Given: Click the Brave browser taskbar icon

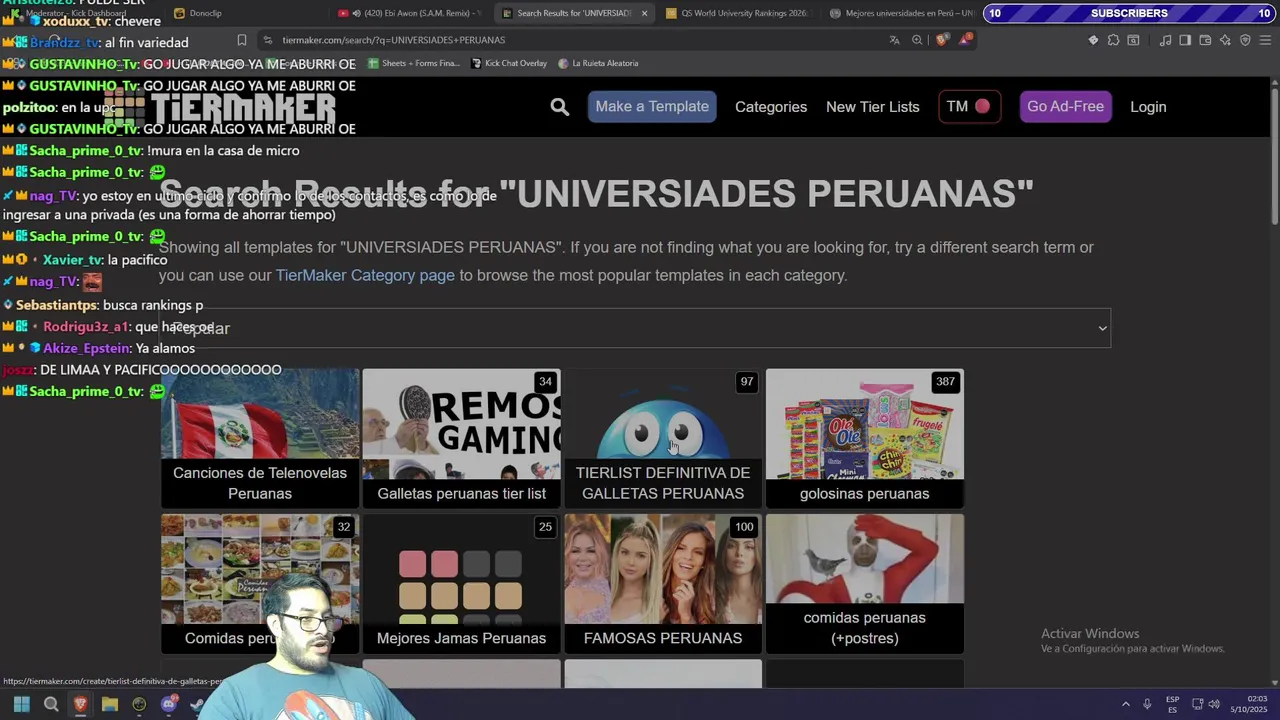Looking at the screenshot, I should tap(80, 704).
